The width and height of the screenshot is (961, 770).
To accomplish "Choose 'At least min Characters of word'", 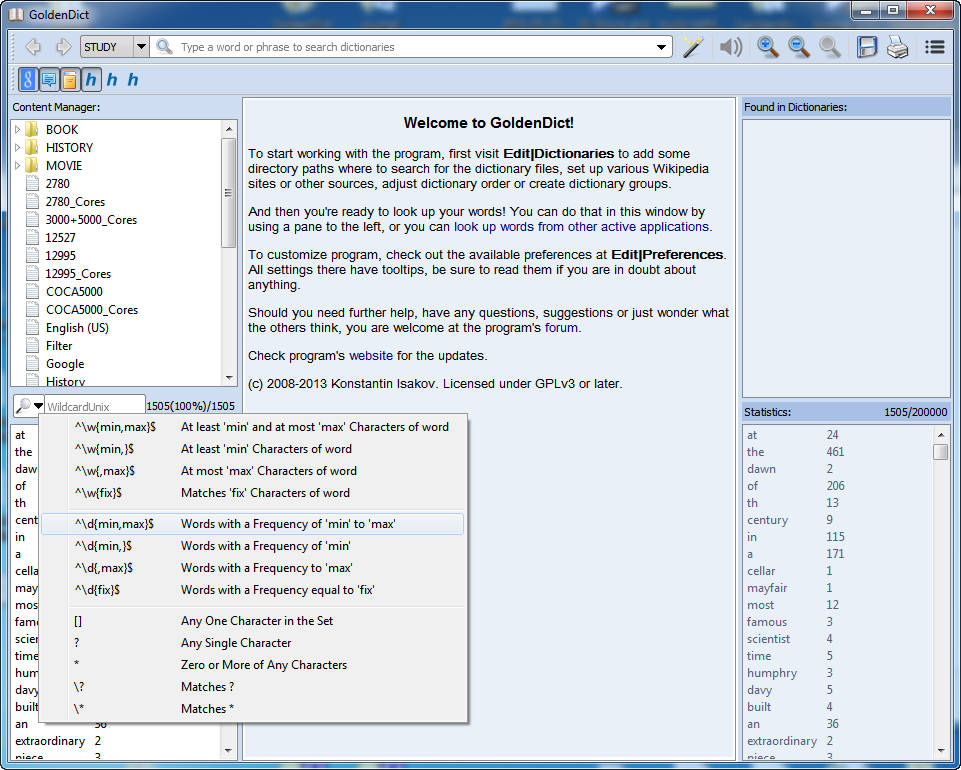I will coord(253,449).
